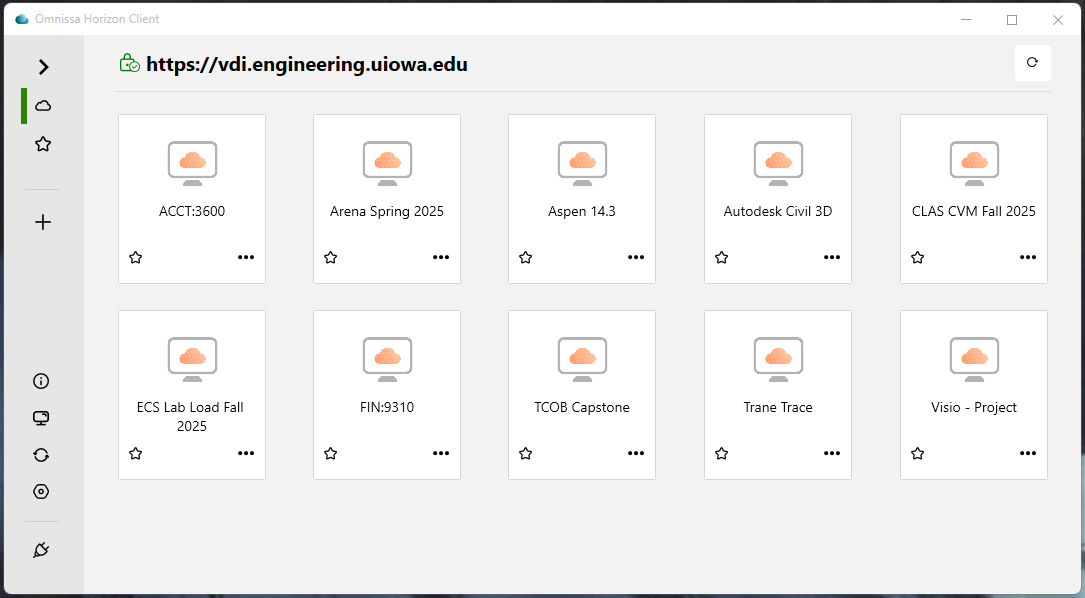Refresh the desktop list button
This screenshot has height=598, width=1085.
tap(1032, 62)
